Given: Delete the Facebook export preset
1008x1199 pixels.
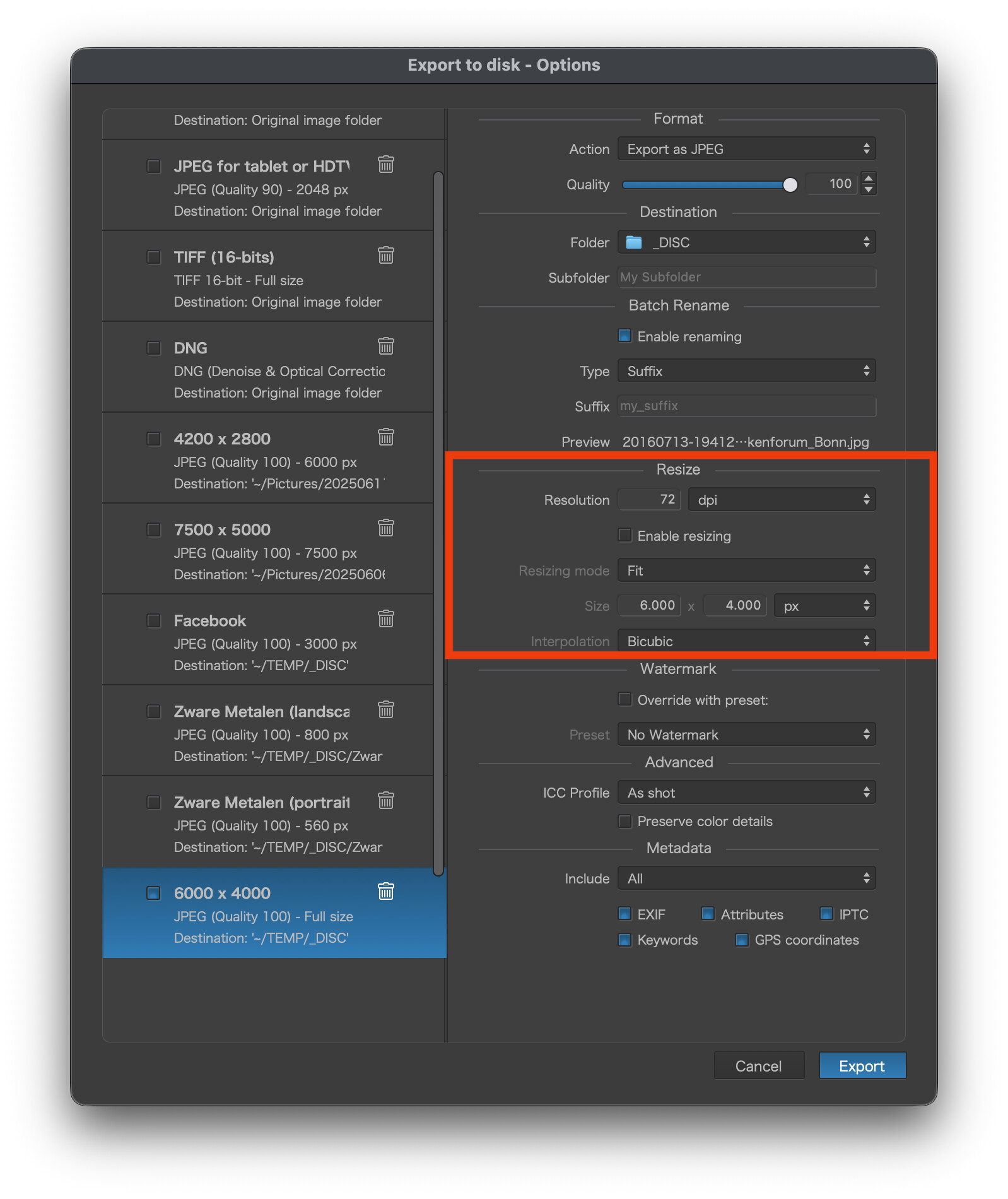Looking at the screenshot, I should (385, 619).
